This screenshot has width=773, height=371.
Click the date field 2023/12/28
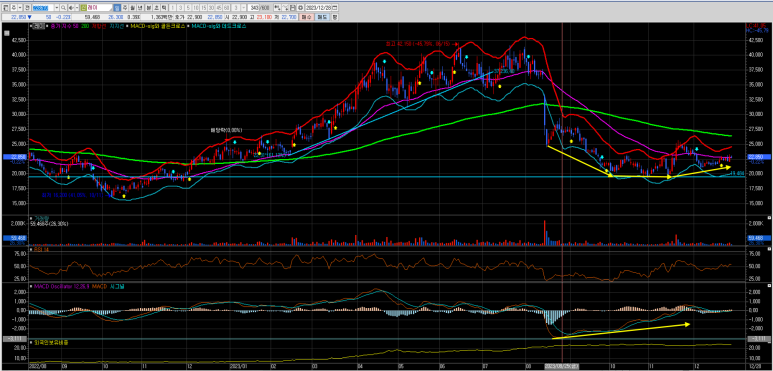click(x=318, y=8)
